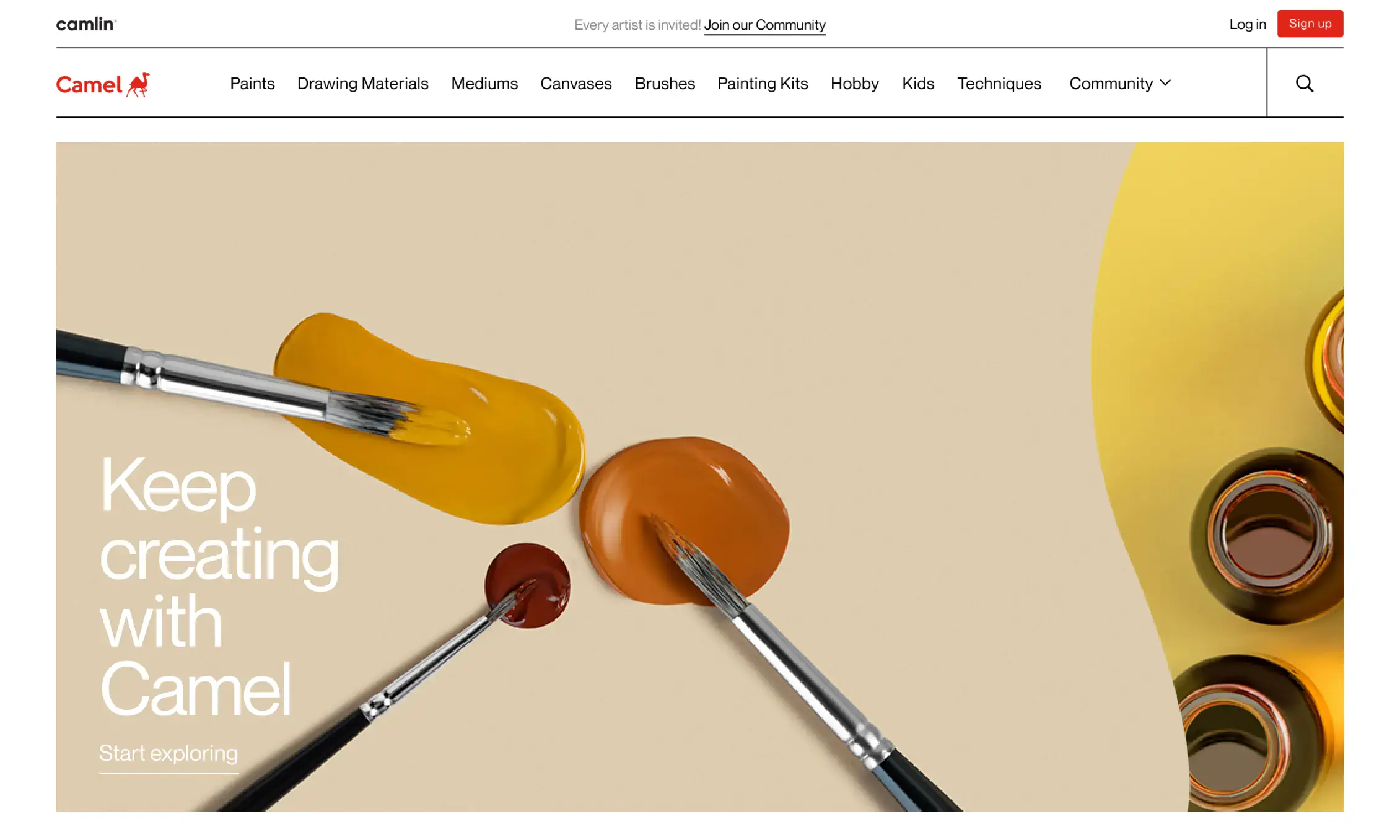Follow the Join our Community link
Image resolution: width=1400 pixels, height=840 pixels.
pos(764,25)
